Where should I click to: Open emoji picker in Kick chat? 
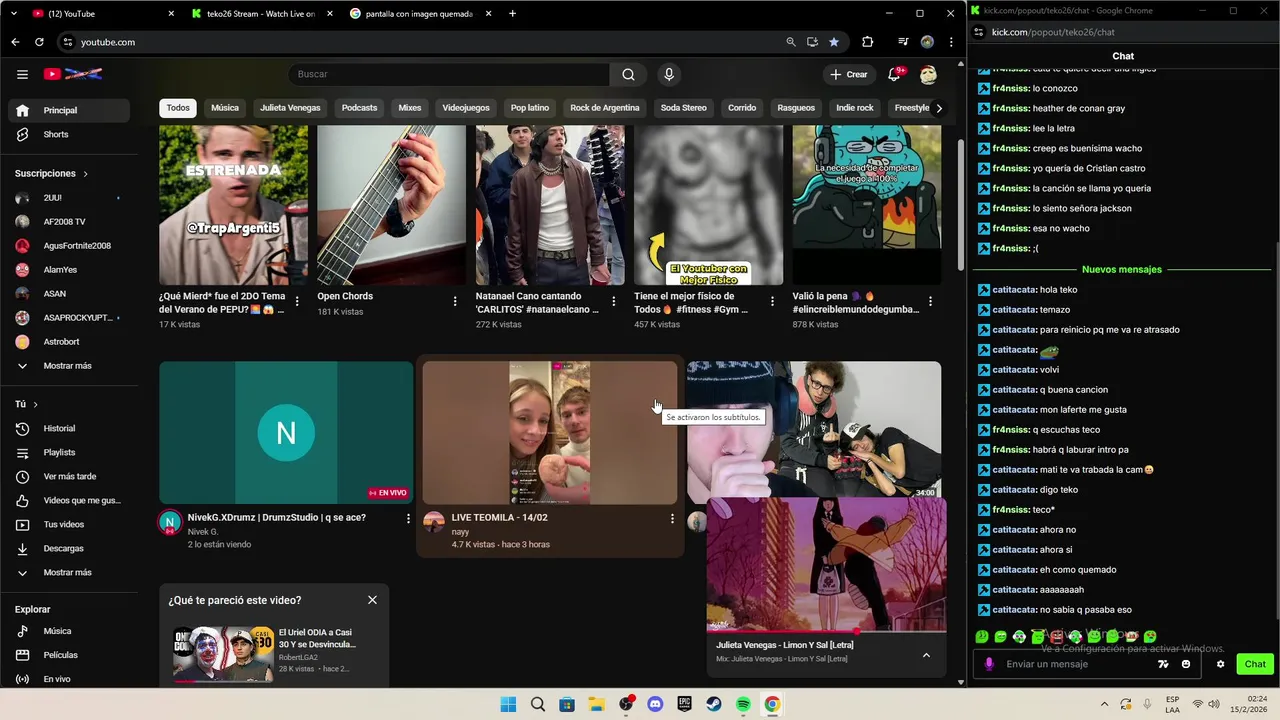click(x=1186, y=664)
